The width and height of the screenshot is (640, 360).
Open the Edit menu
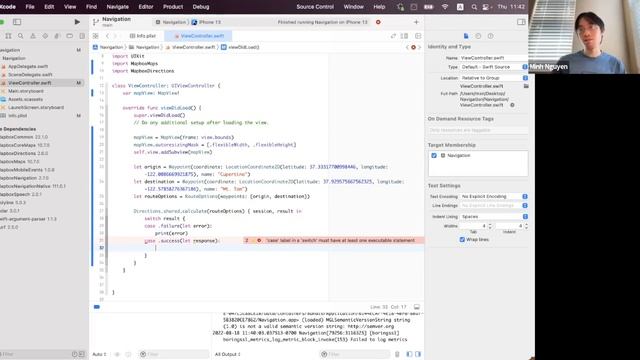coord(49,7)
